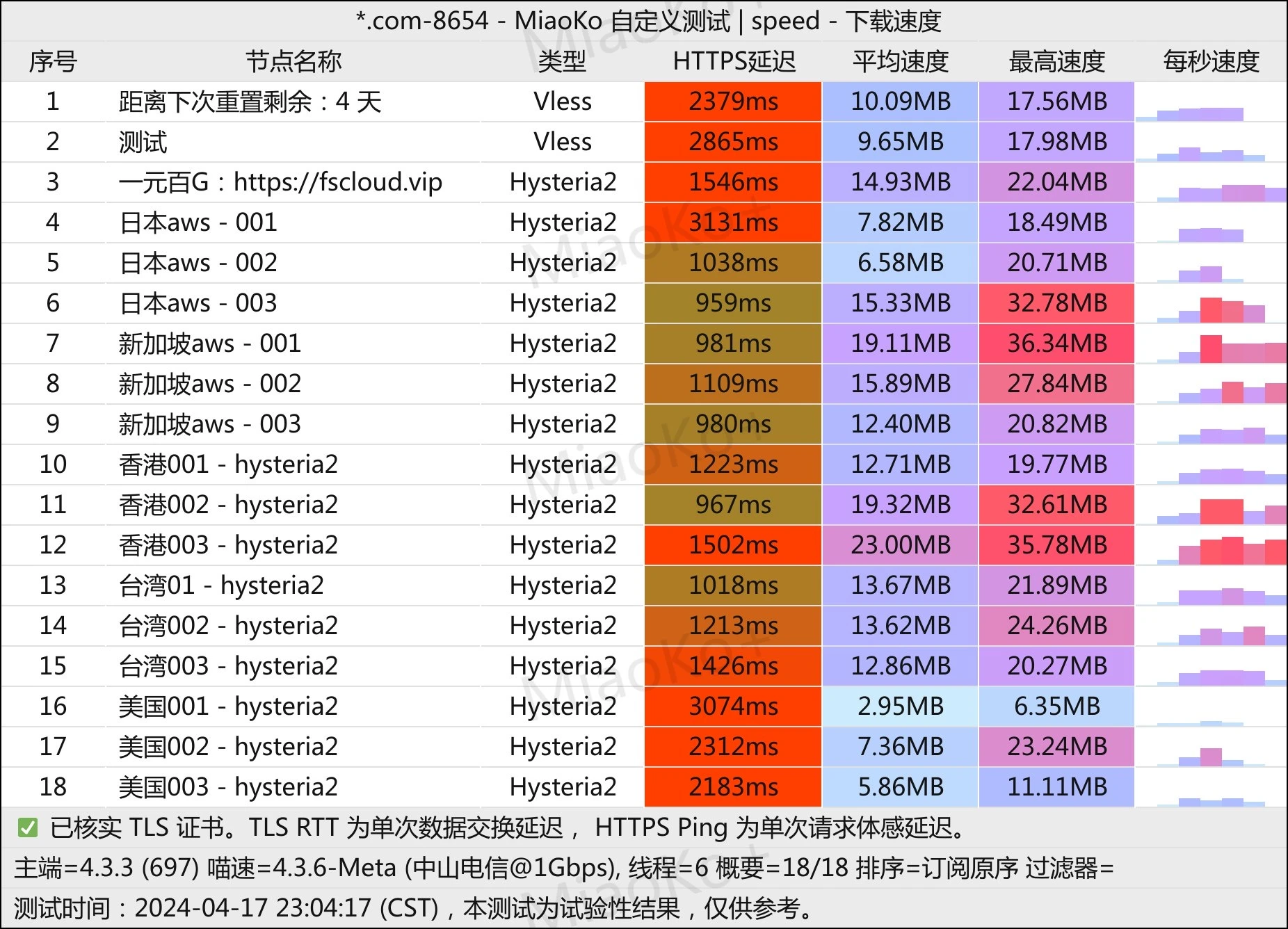The image size is (1288, 929).
Task: Select node 美国001 - hysteria2
Action: pos(228,706)
